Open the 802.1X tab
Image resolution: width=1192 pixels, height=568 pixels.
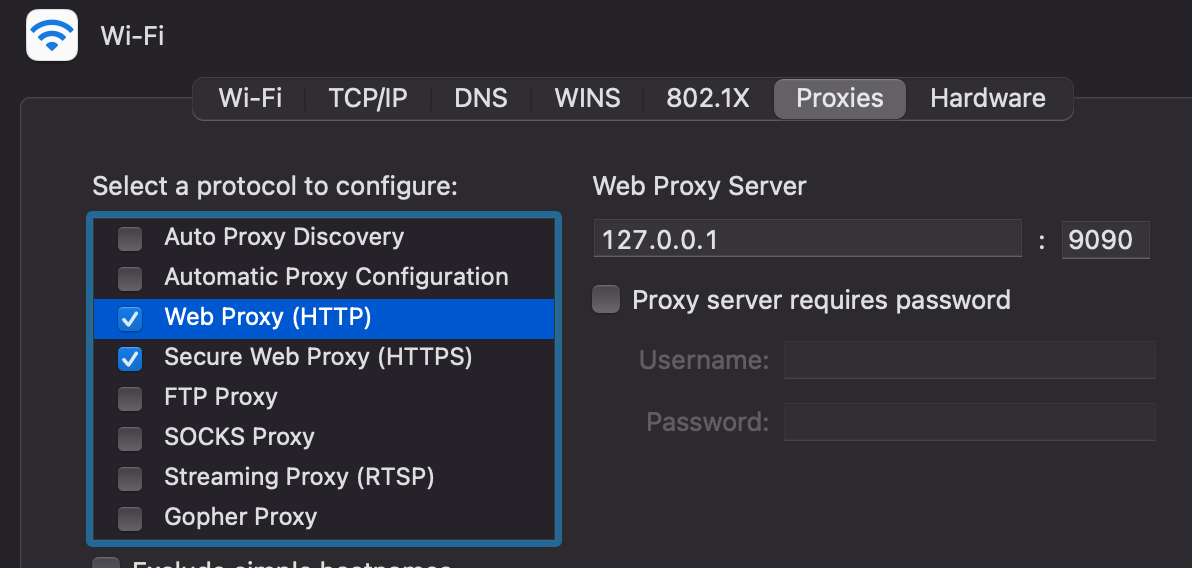[708, 99]
